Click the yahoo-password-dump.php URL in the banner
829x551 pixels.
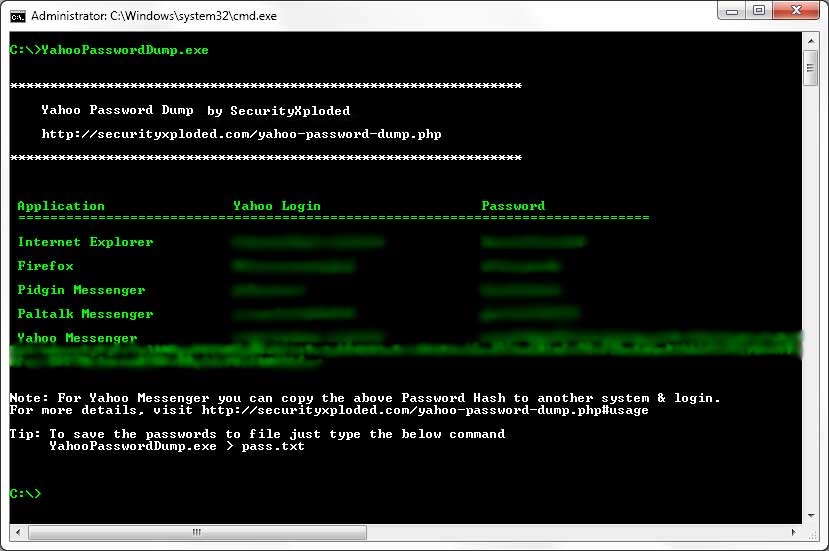pos(240,134)
